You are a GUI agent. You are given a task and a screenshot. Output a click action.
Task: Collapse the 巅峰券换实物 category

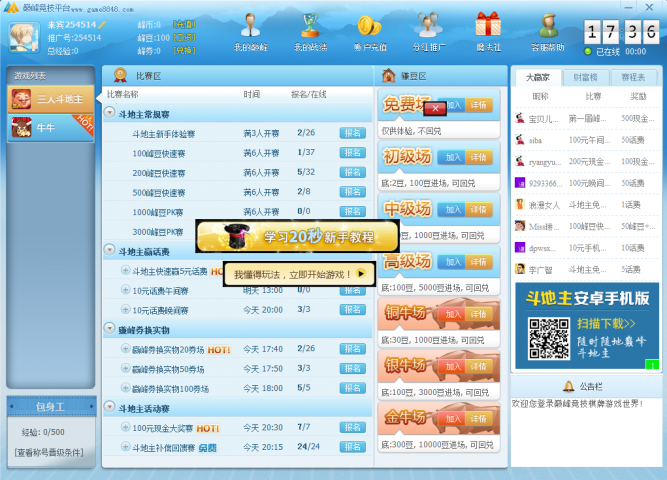click(110, 329)
